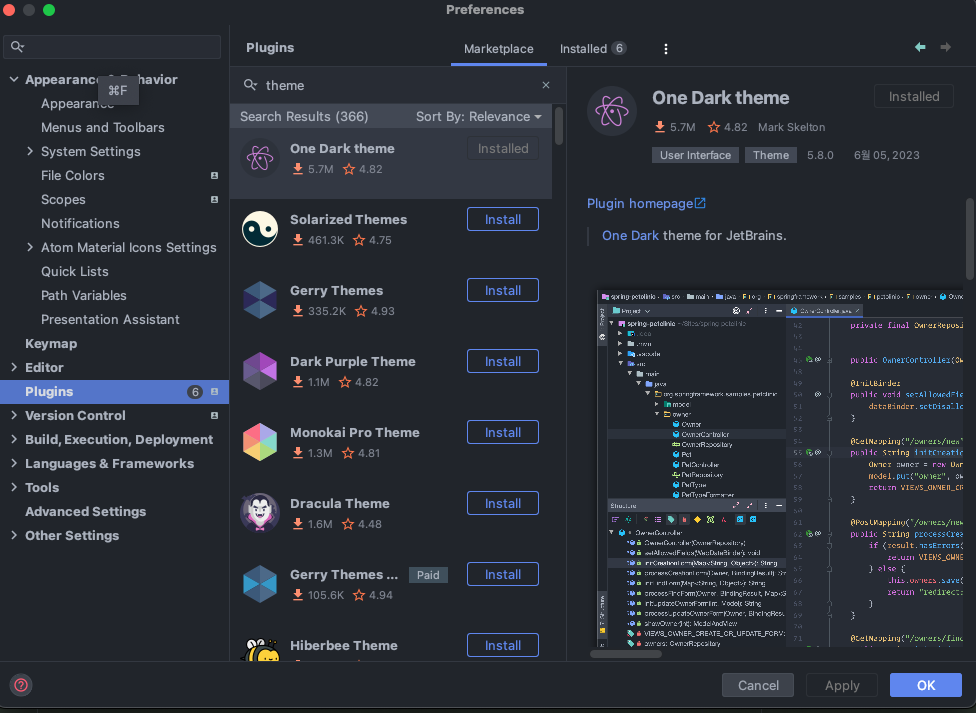Viewport: 976px width, 713px height.
Task: Install Solarized Themes
Action: pyautogui.click(x=503, y=219)
